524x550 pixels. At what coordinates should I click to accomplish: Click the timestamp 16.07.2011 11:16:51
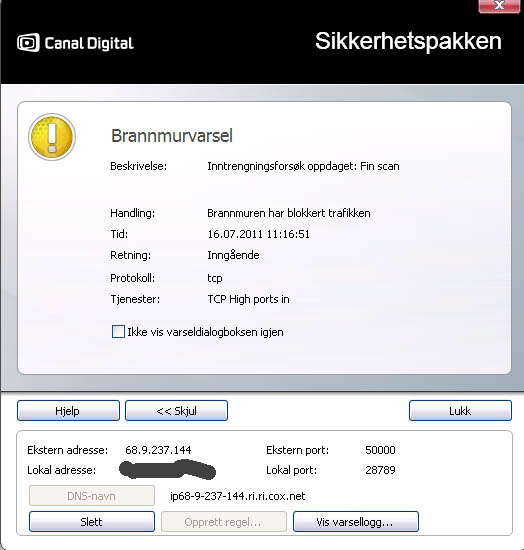pos(258,234)
